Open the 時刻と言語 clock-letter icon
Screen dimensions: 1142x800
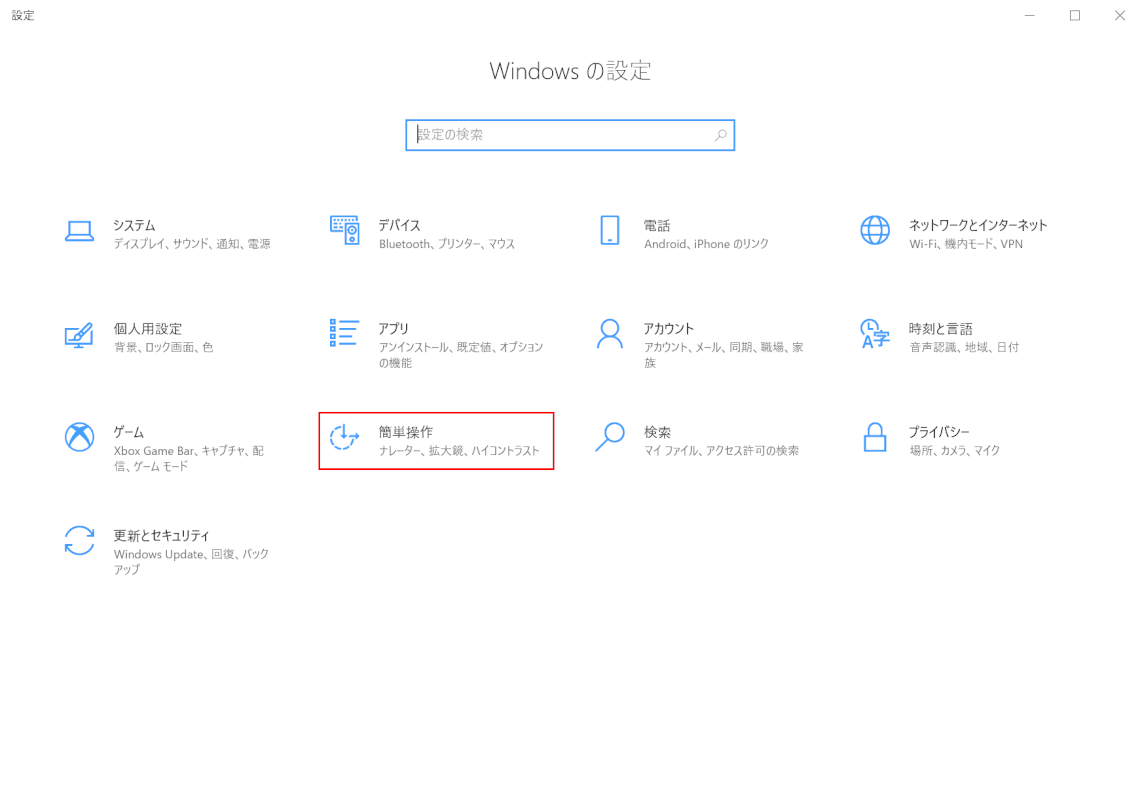[875, 334]
